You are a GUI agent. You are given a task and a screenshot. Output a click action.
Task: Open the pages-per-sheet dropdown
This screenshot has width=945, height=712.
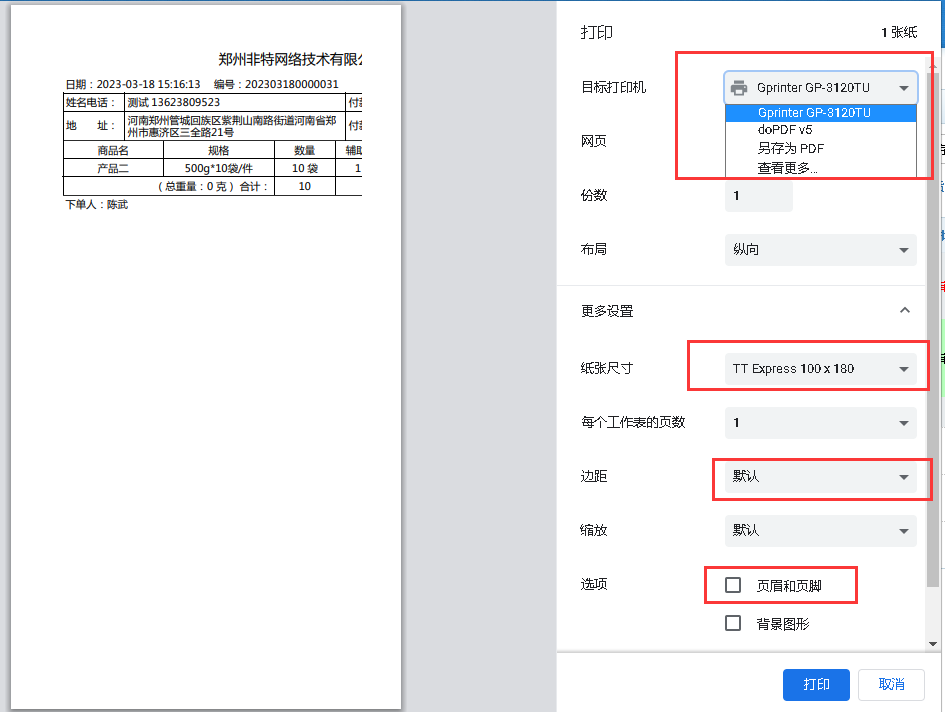[x=820, y=422]
